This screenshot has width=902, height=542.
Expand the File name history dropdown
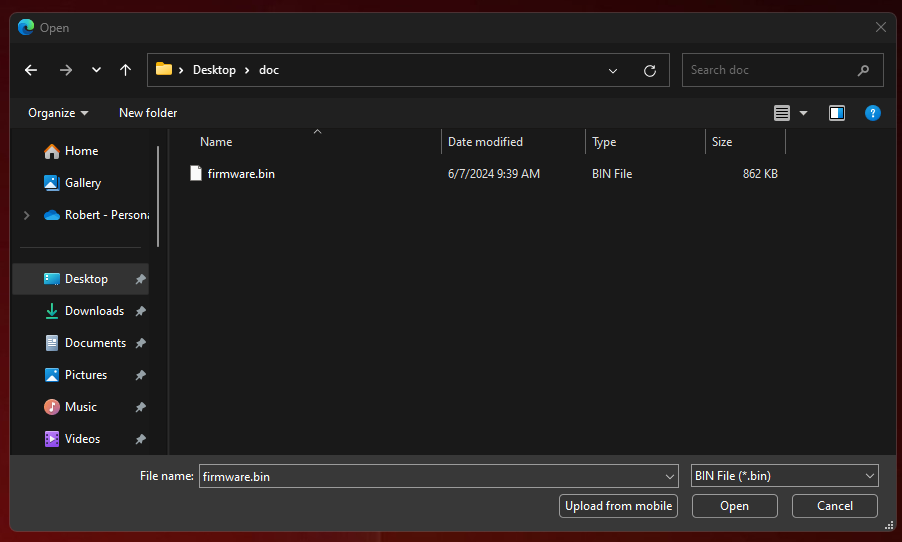(x=670, y=477)
